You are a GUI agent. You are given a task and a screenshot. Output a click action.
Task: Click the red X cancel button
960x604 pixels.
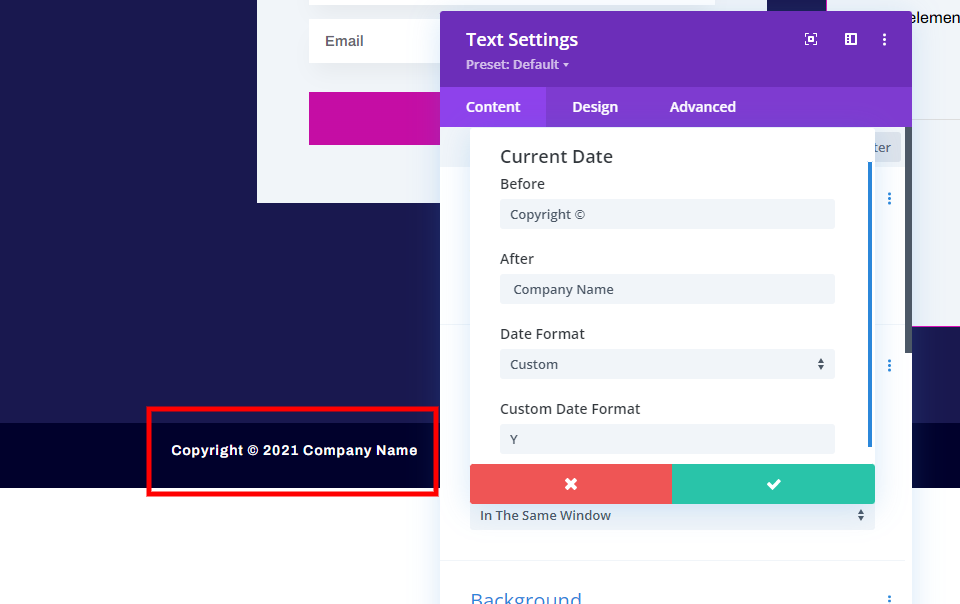[x=571, y=484]
